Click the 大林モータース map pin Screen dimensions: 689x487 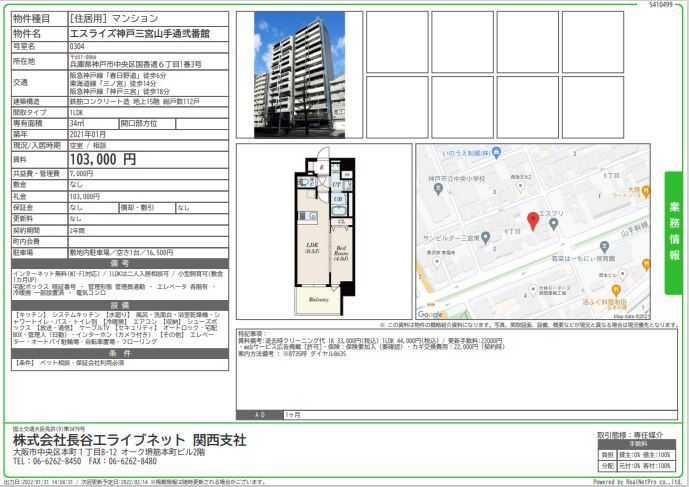(533, 289)
